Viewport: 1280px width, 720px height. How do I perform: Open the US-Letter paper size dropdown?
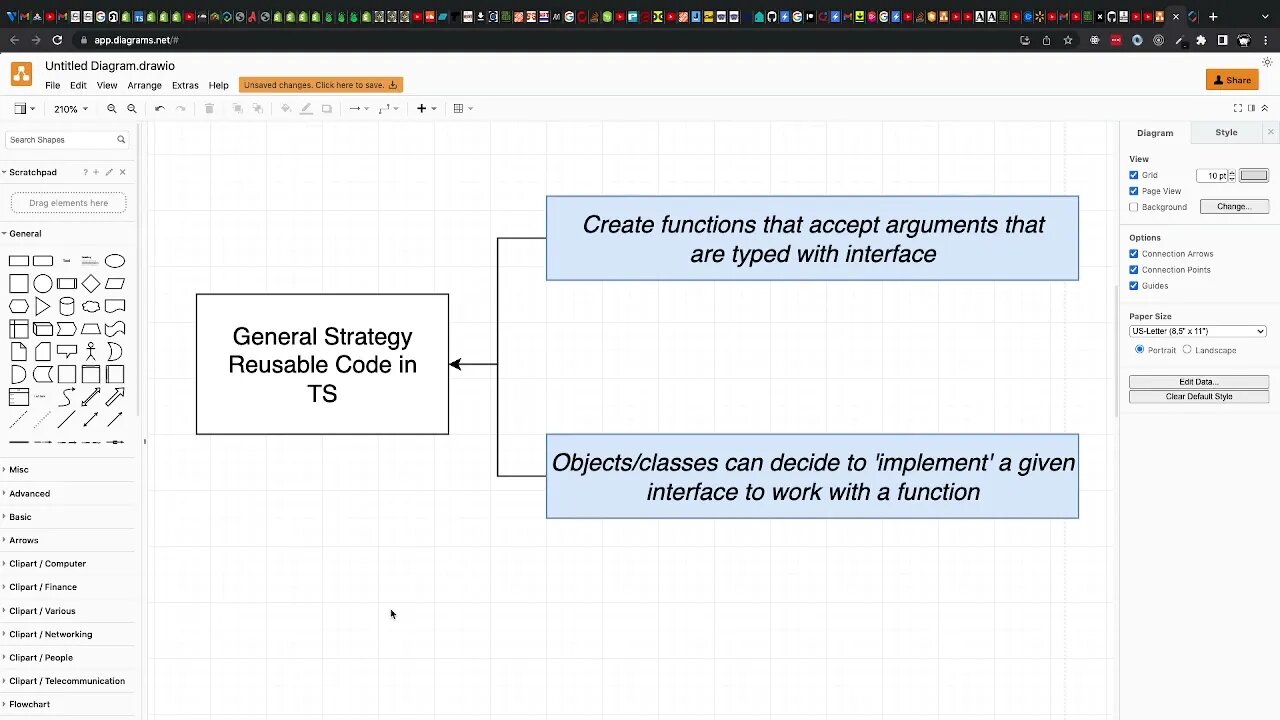click(x=1198, y=331)
